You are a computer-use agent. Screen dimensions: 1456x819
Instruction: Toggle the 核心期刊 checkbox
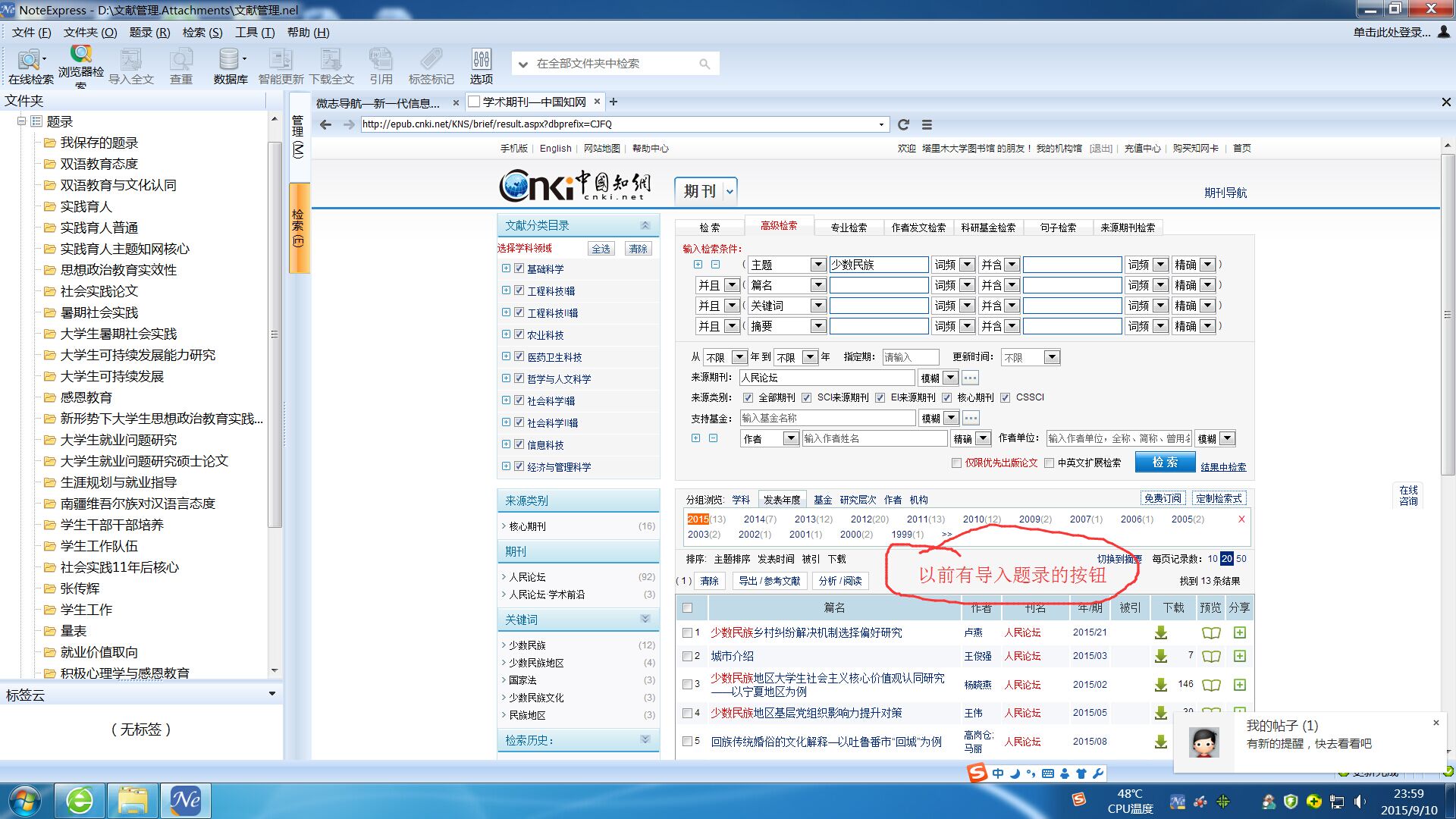click(946, 397)
